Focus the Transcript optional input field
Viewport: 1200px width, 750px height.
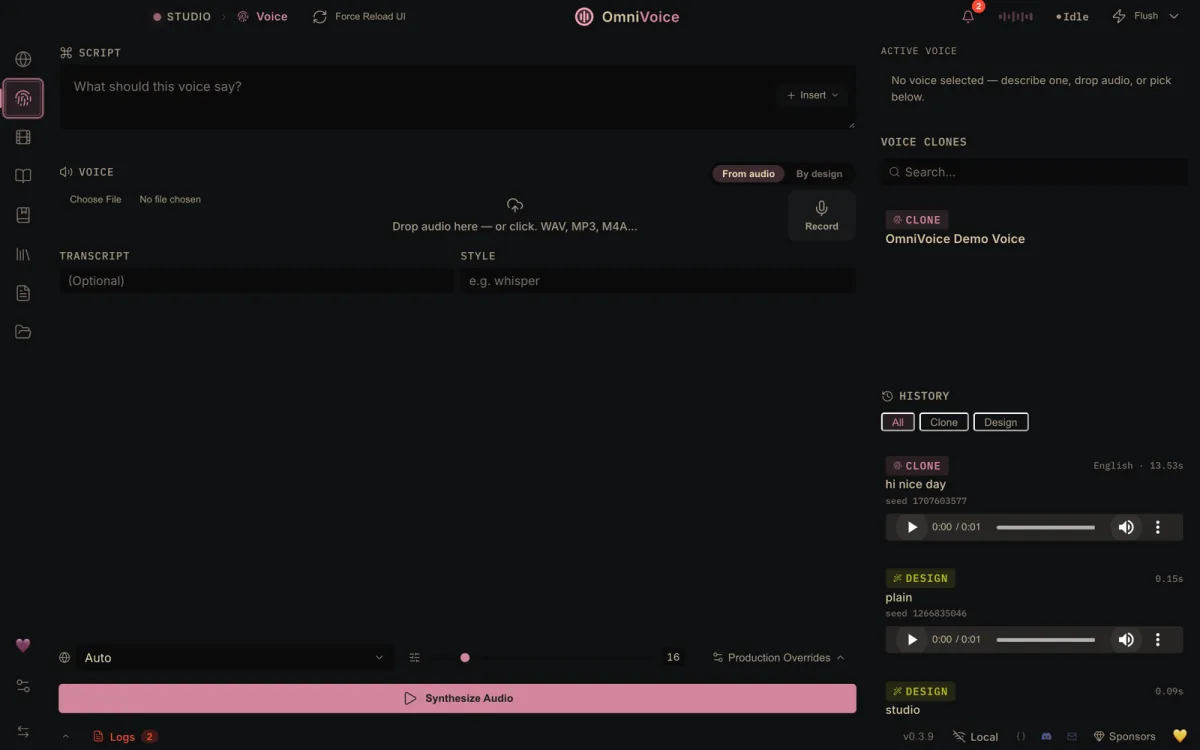[256, 281]
